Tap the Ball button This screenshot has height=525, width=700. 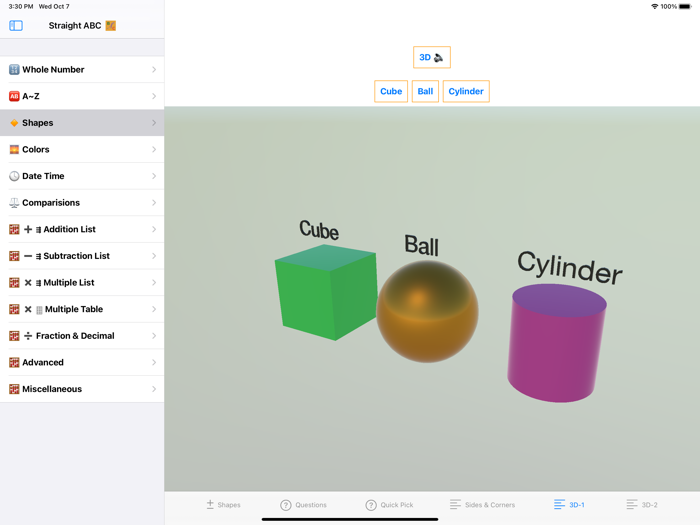click(x=425, y=91)
